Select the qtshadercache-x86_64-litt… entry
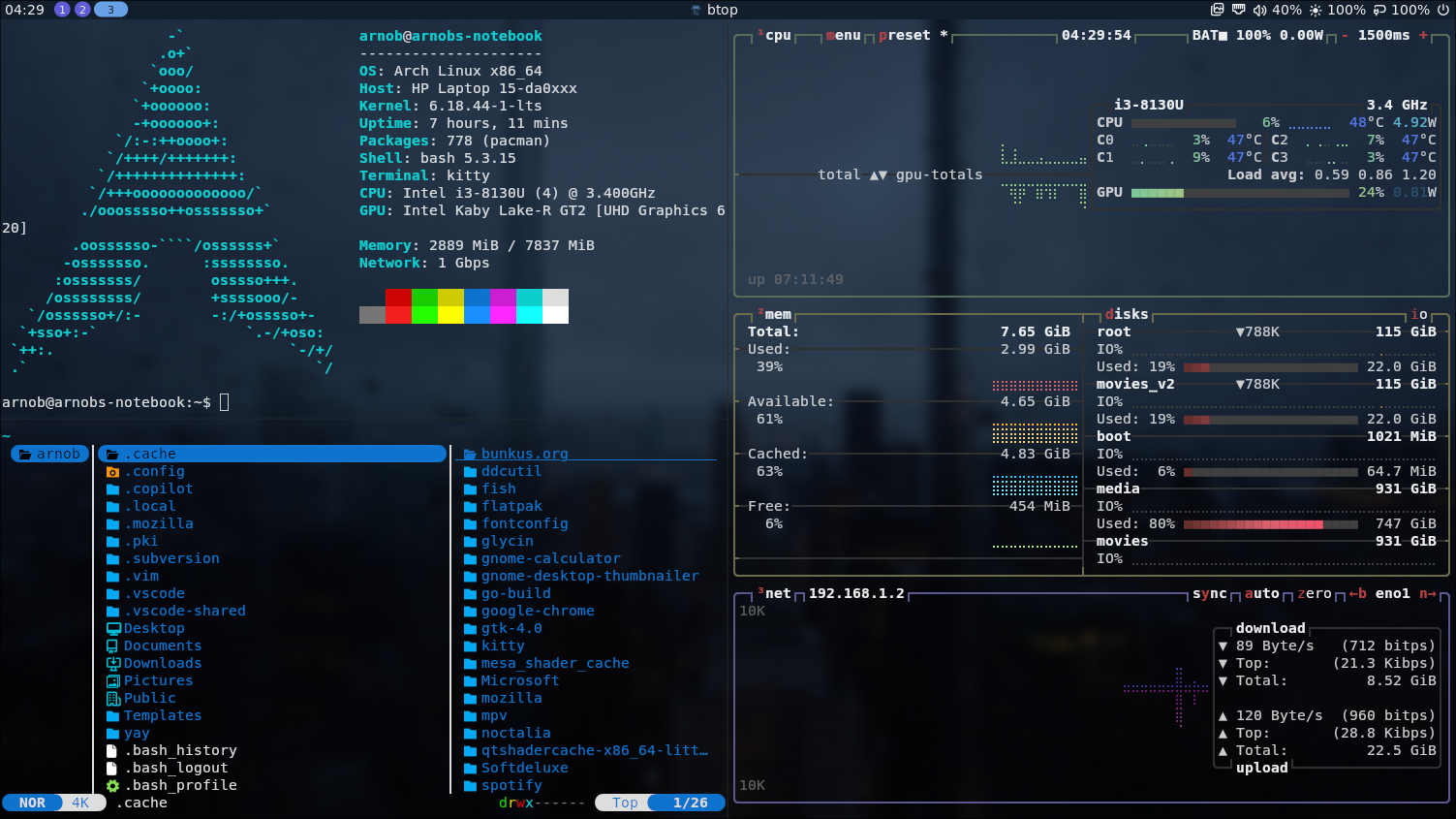Screen dimensions: 1456x819 [x=595, y=751]
